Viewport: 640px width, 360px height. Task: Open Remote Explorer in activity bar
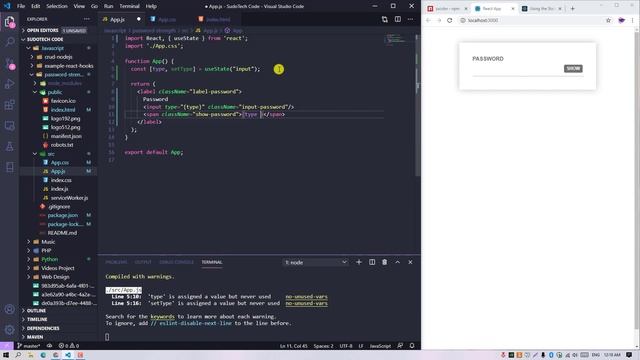coord(9,125)
